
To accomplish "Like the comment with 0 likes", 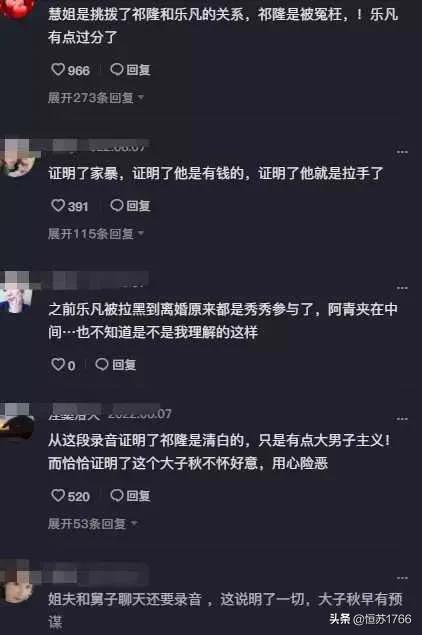I will point(58,364).
